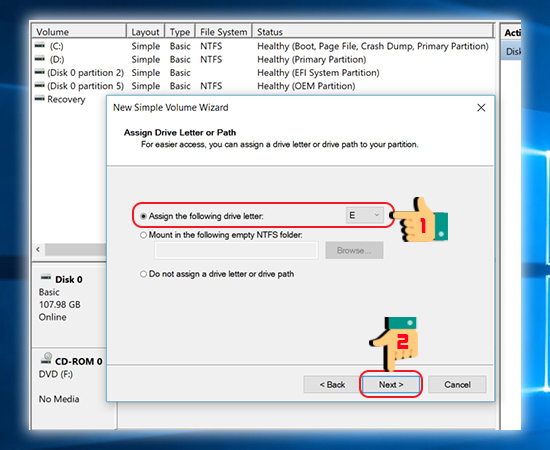Click the Next button

(391, 385)
